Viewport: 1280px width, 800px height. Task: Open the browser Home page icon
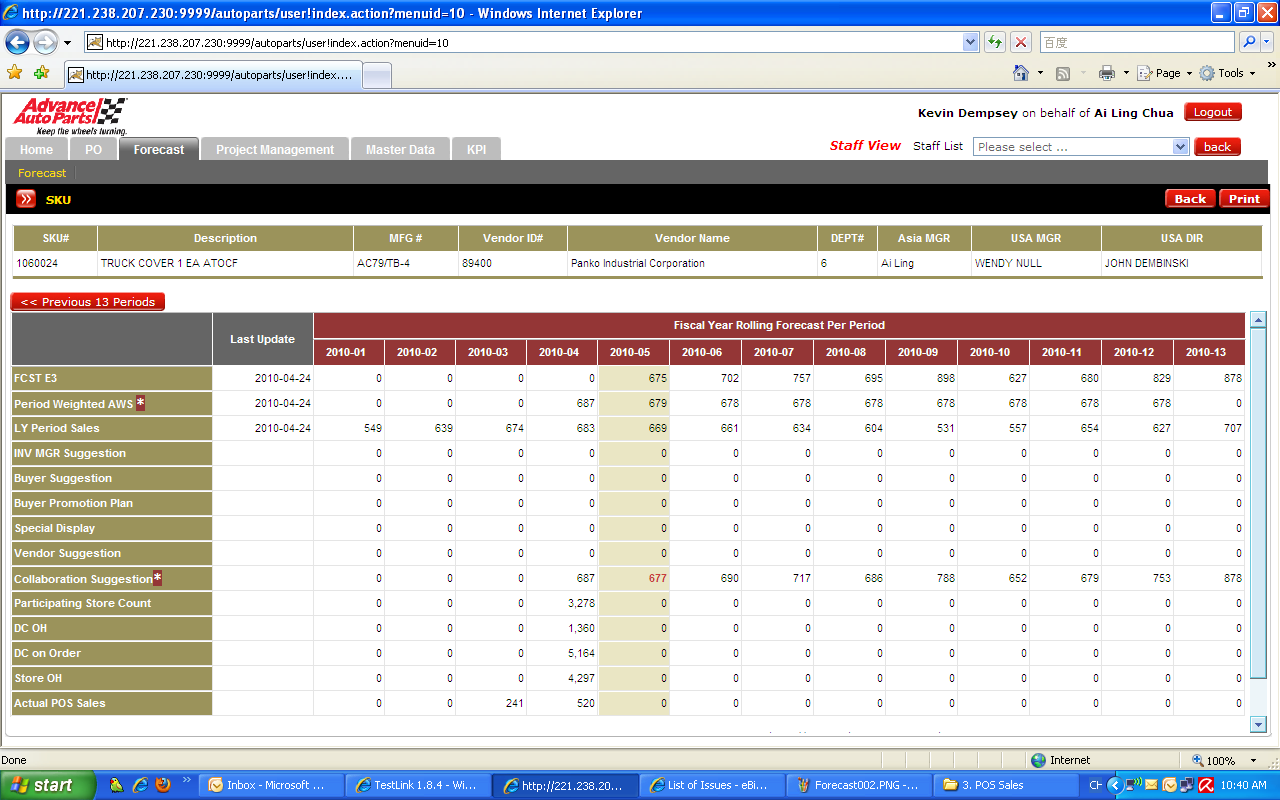1021,73
